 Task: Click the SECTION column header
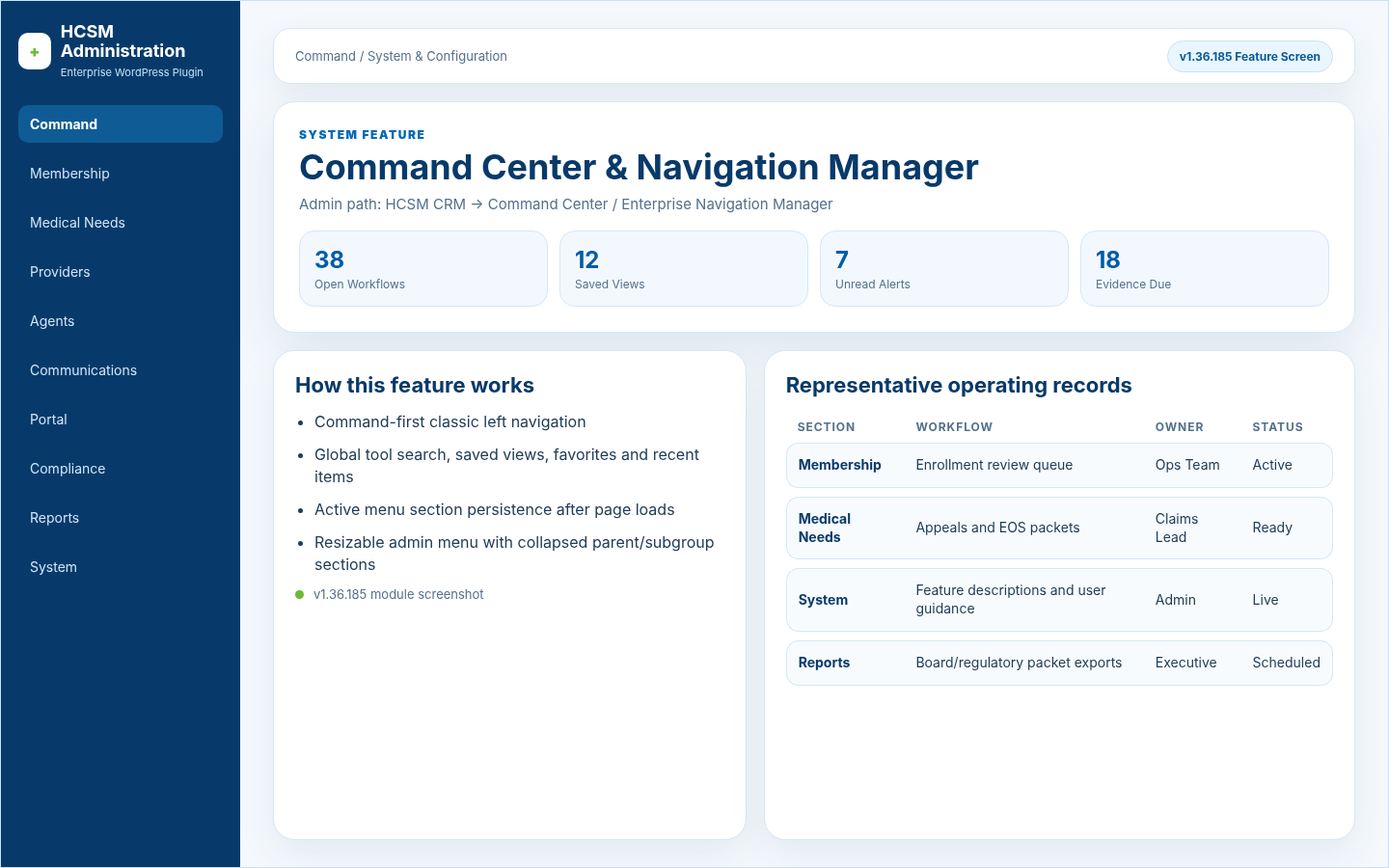(827, 427)
